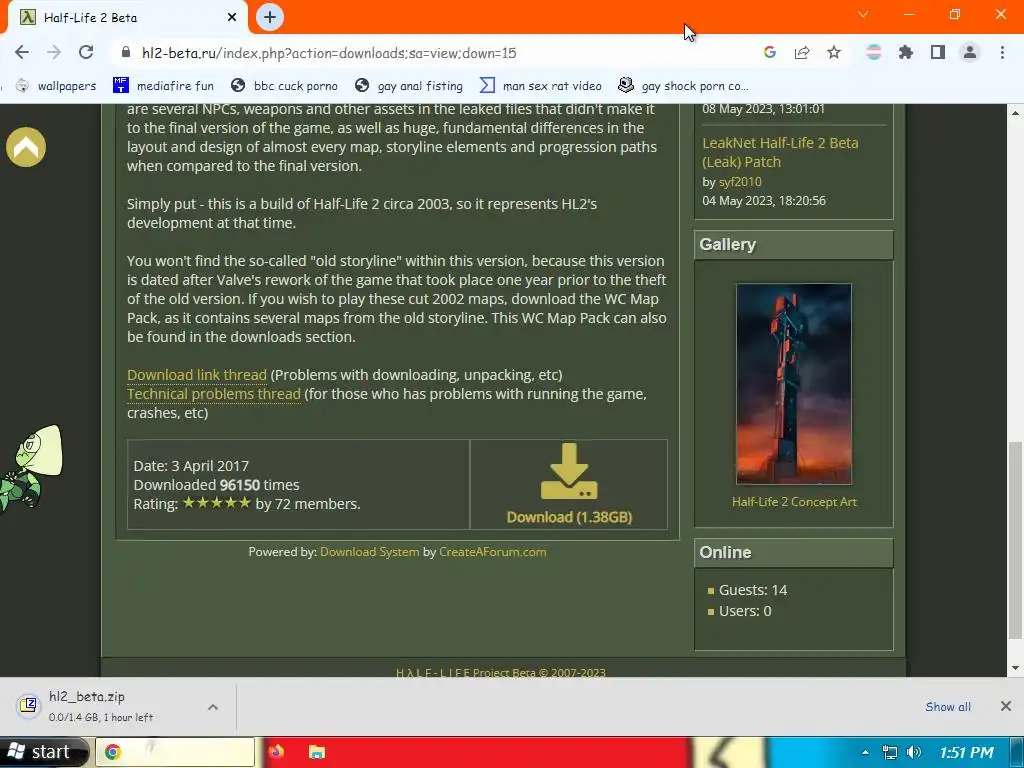Click the 1:51 PM taskbar clock
Screen dimensions: 1024x768
pyautogui.click(x=967, y=752)
